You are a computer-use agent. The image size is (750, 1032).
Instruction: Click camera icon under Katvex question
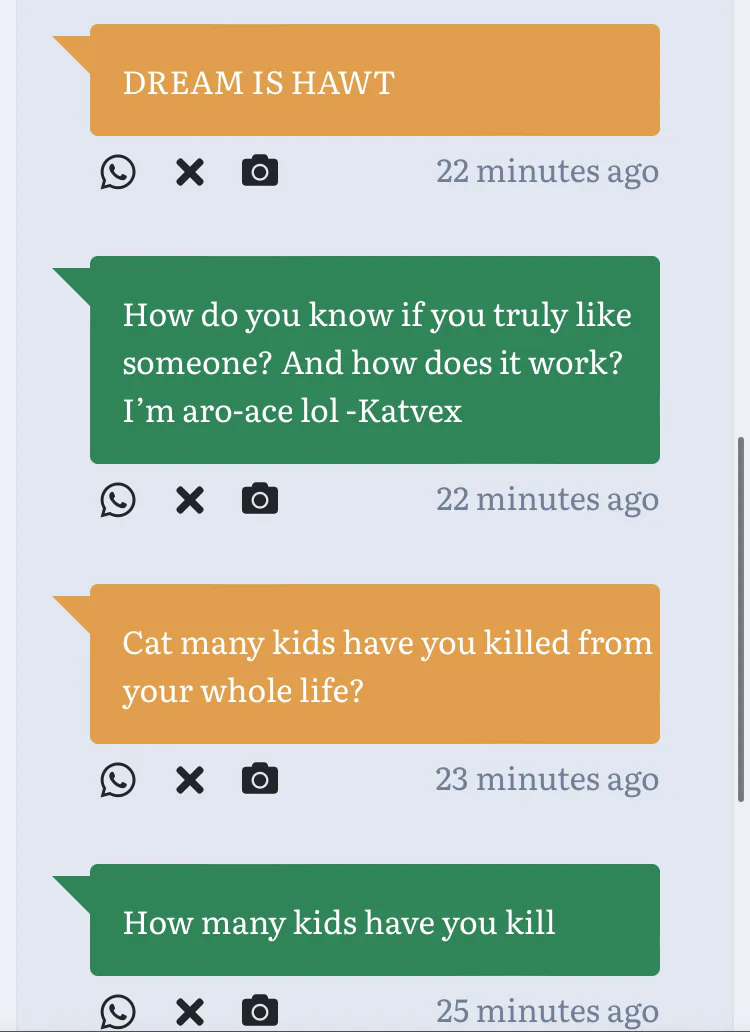(x=260, y=500)
